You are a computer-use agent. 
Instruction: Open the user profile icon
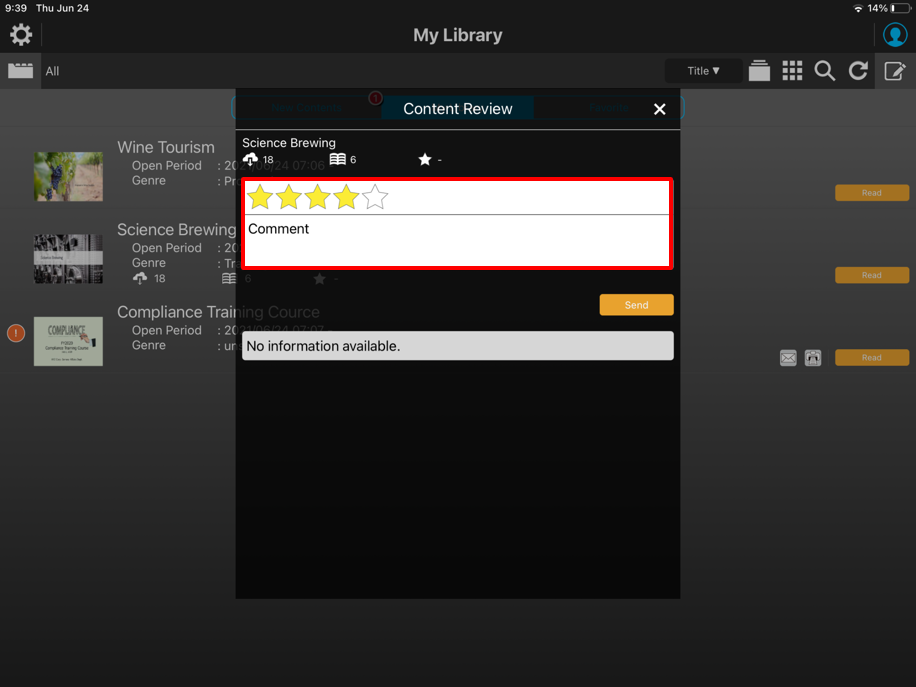click(x=894, y=35)
